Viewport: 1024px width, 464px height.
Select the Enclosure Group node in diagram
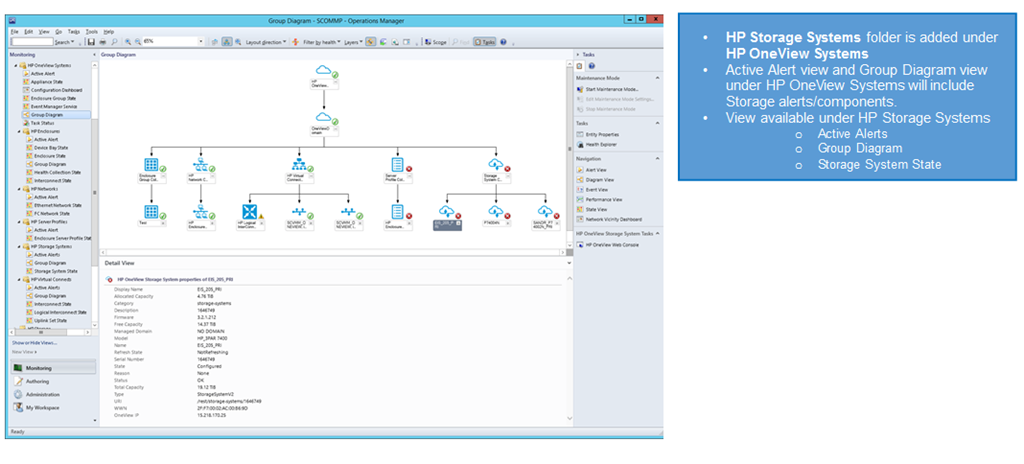click(152, 165)
